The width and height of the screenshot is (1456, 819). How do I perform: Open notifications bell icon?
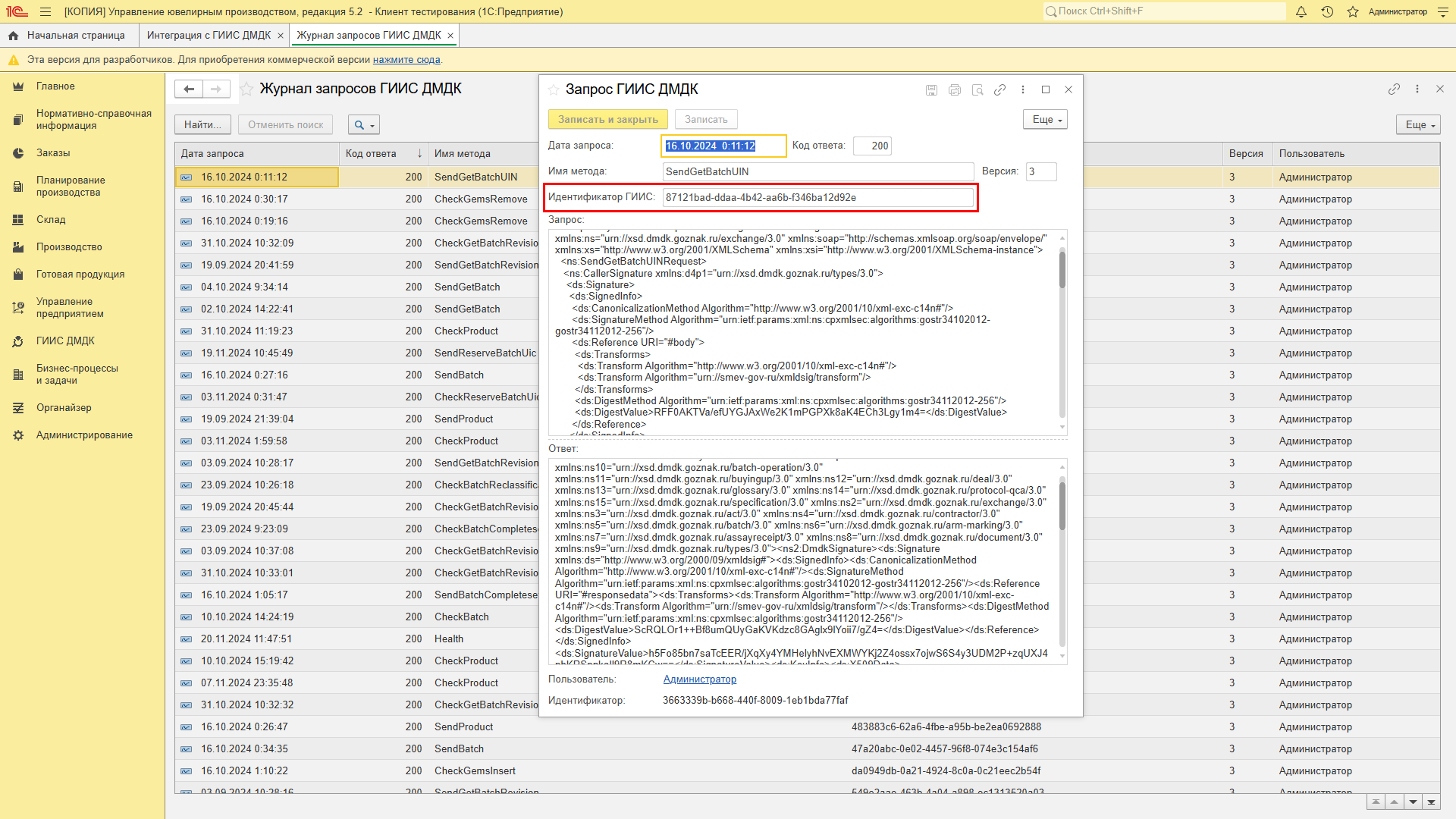point(1301,11)
